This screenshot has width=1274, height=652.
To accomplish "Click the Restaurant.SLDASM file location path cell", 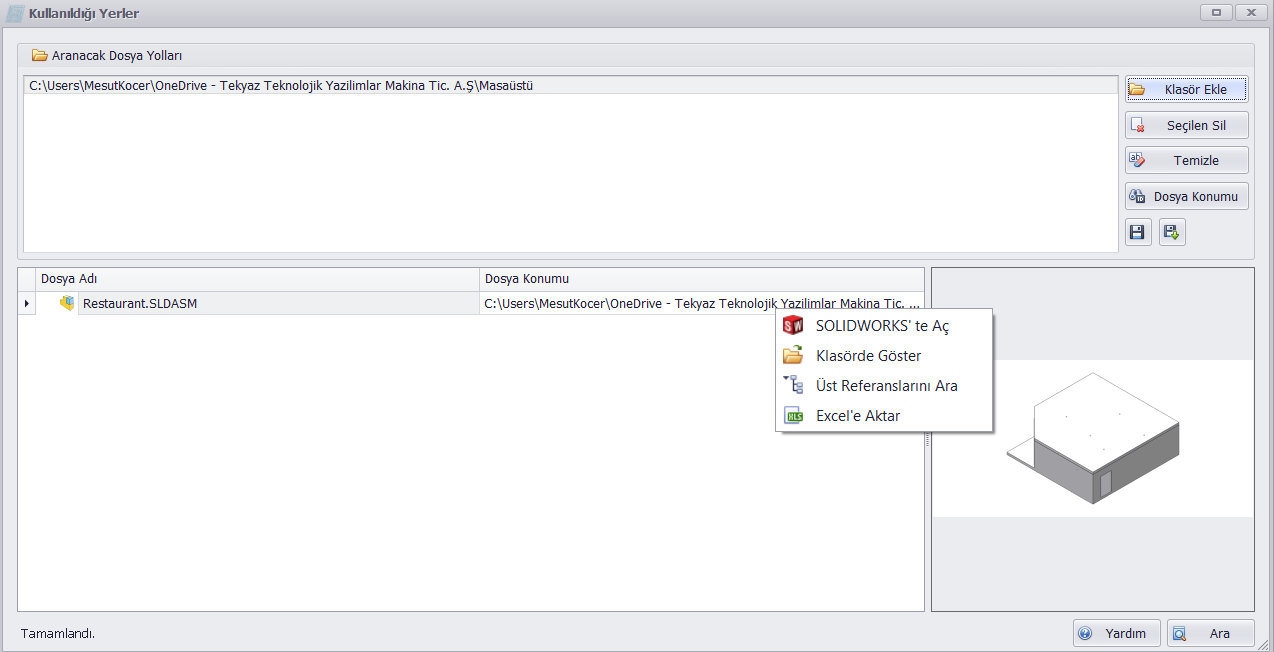I will coord(702,303).
